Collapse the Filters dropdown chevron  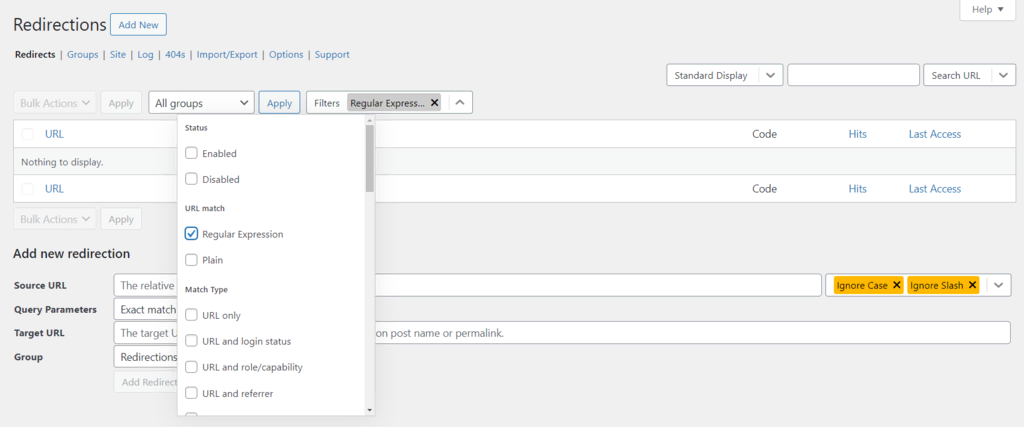(459, 103)
